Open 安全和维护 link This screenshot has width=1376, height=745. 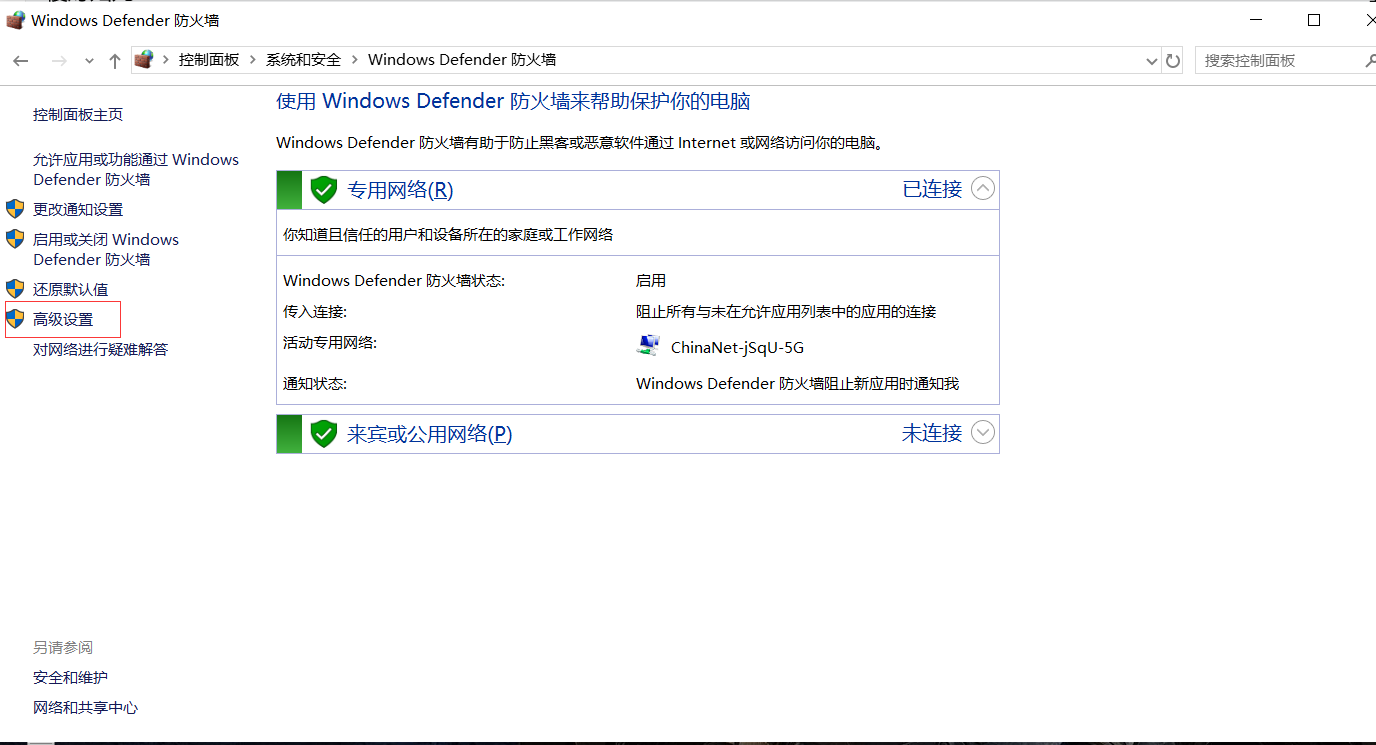point(70,678)
